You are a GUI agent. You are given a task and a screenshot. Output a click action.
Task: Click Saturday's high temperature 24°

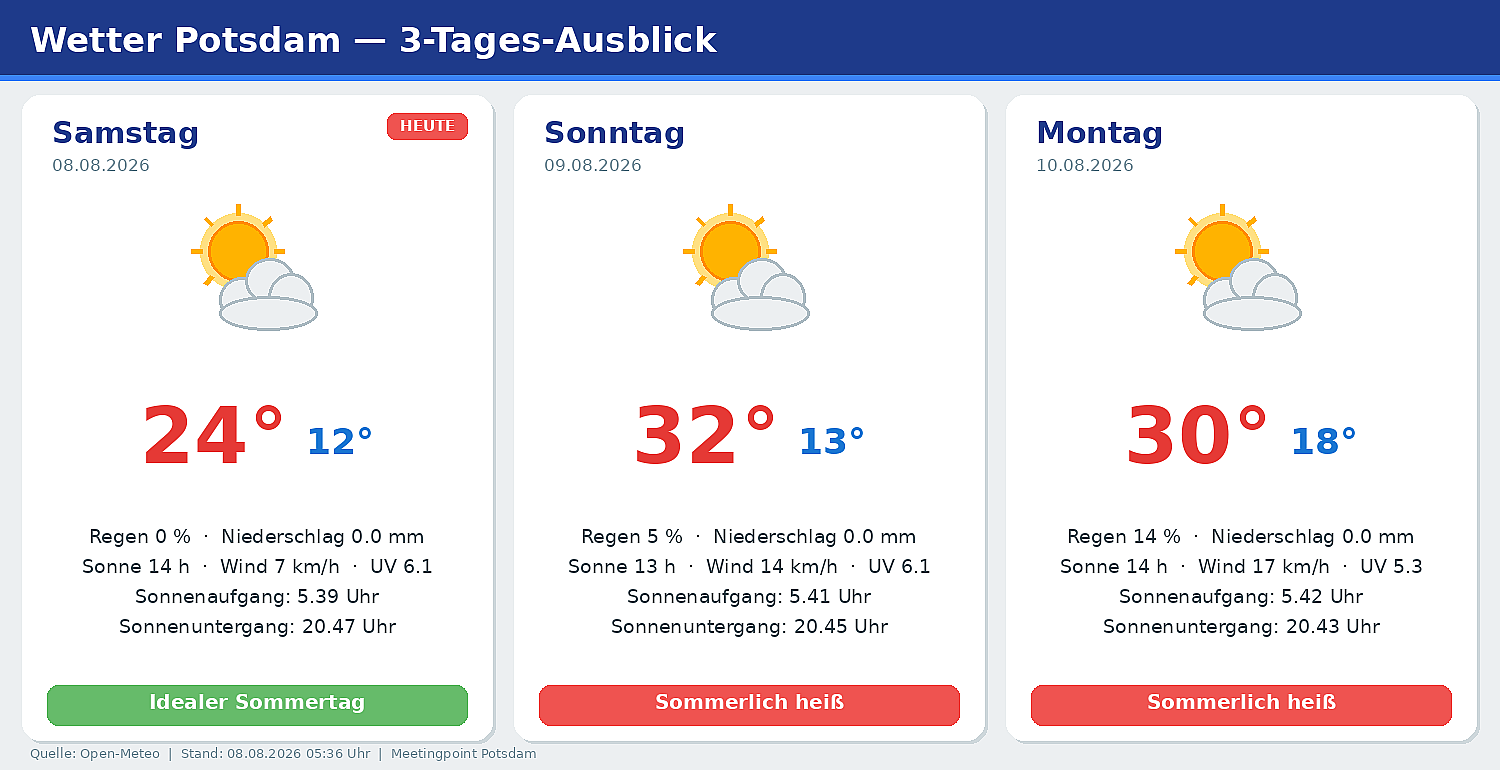tap(213, 436)
